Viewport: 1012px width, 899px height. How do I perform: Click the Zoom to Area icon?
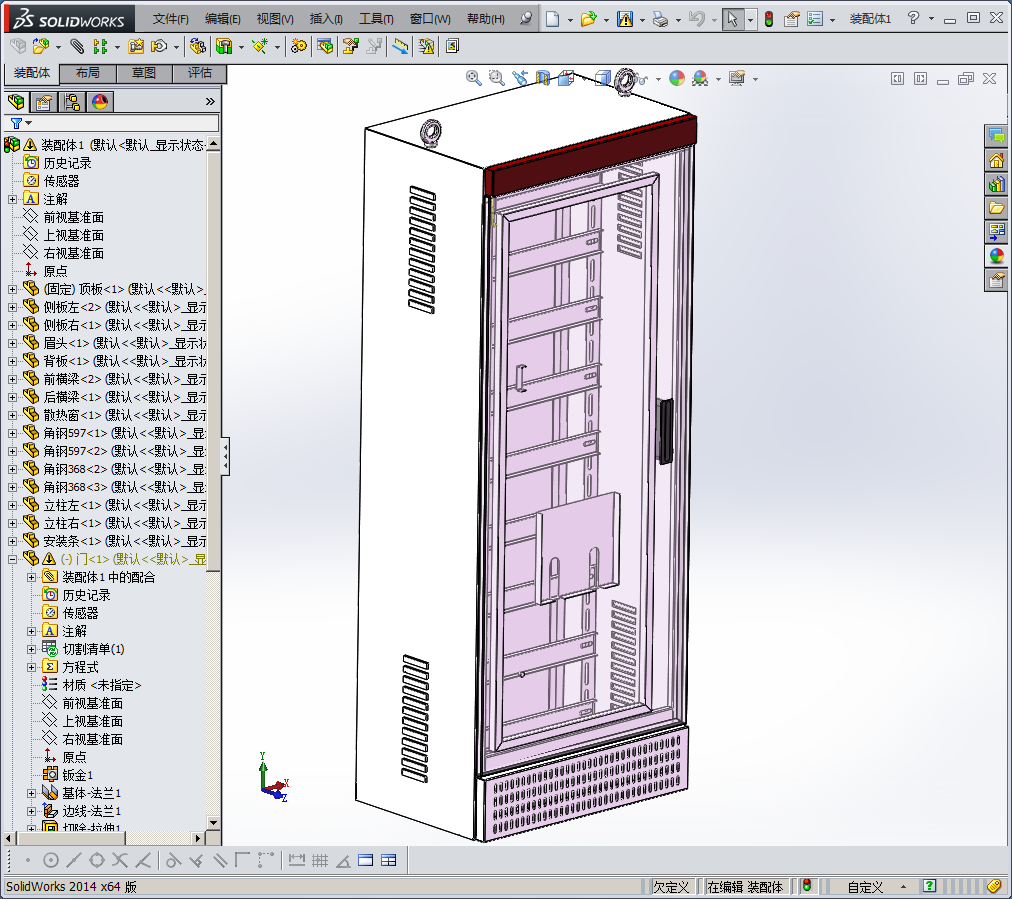pyautogui.click(x=496, y=78)
